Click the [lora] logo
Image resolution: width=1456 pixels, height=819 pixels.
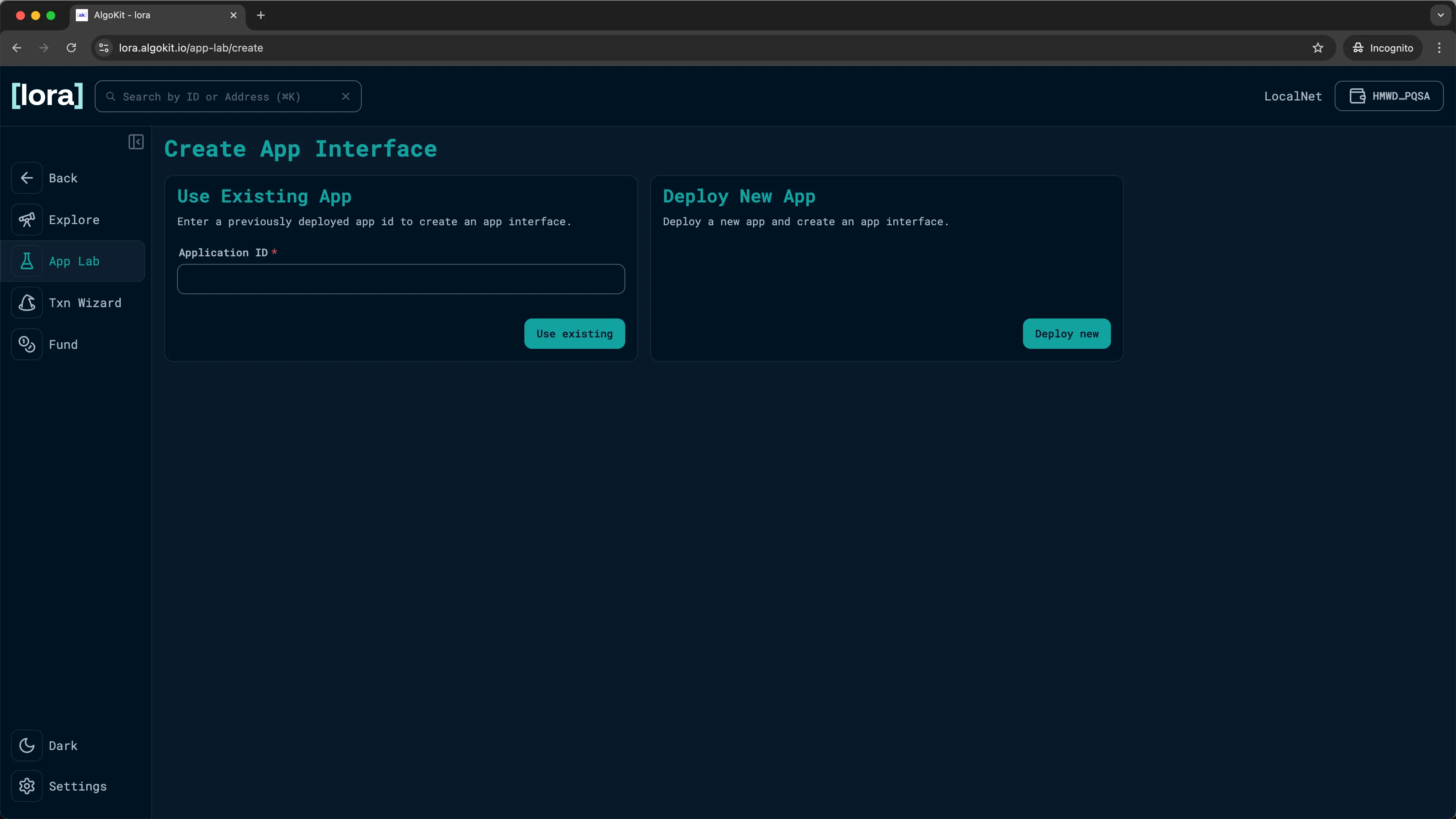[46, 96]
